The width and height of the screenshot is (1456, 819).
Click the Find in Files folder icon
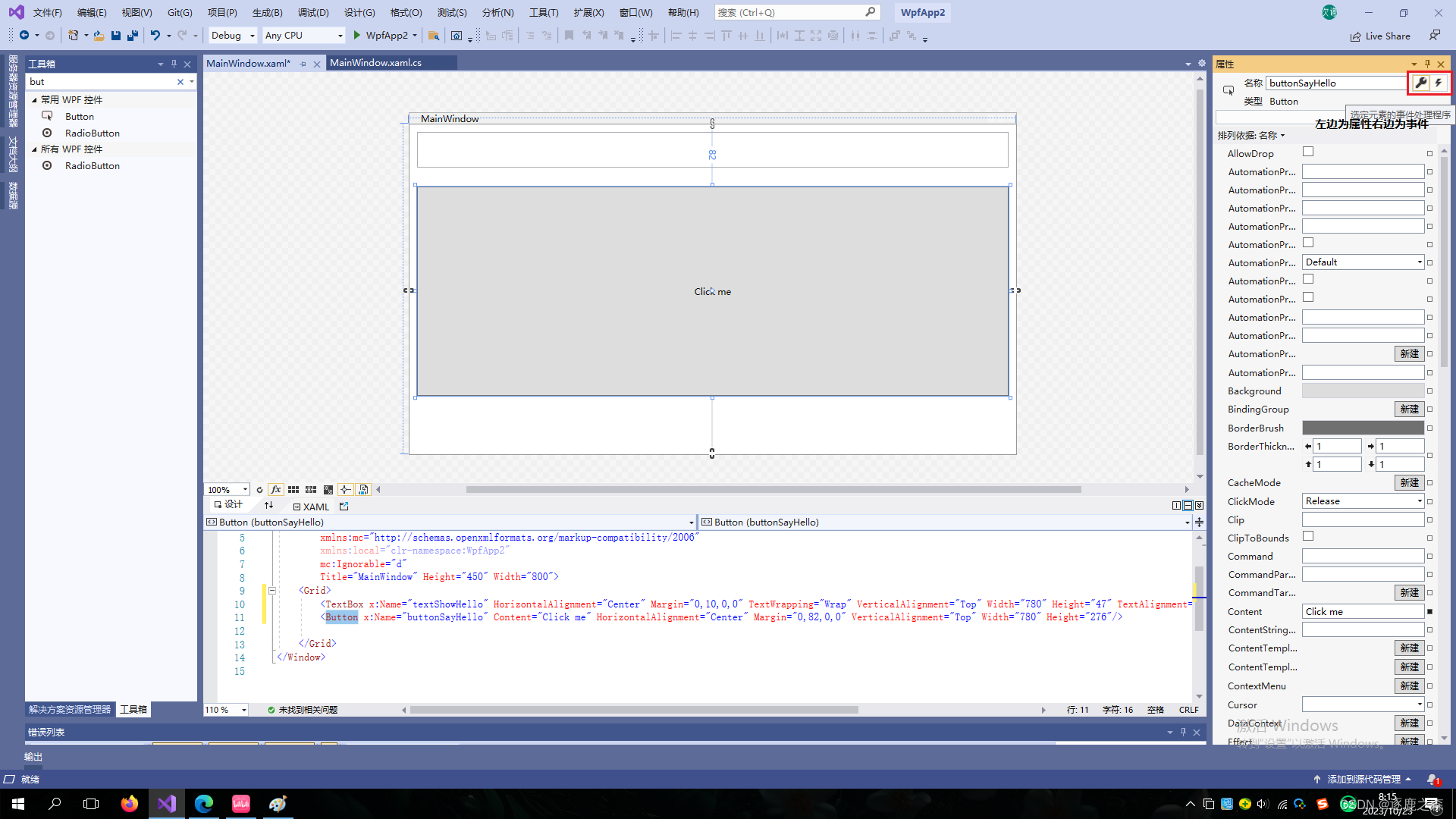434,35
